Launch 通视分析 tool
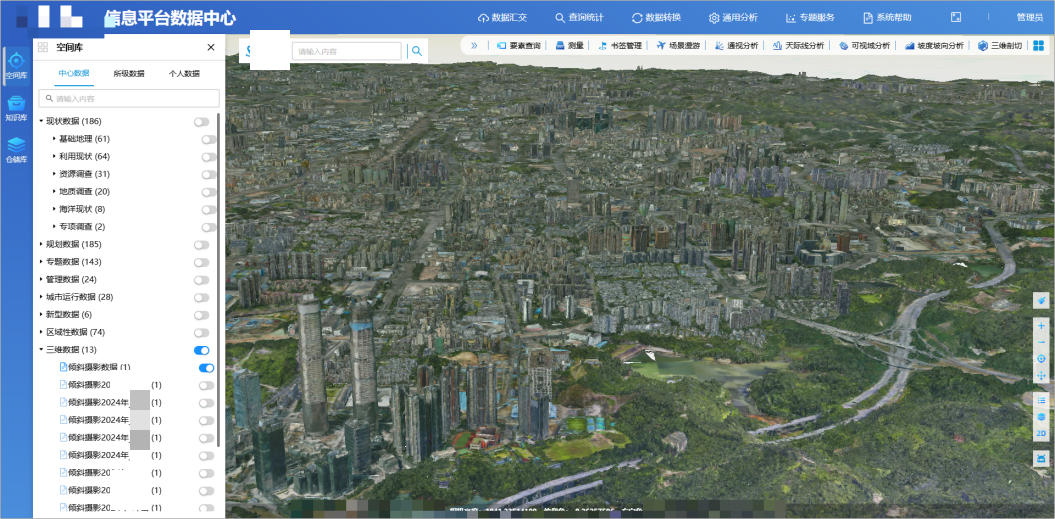Screen dimensions: 1055x519 [737, 46]
